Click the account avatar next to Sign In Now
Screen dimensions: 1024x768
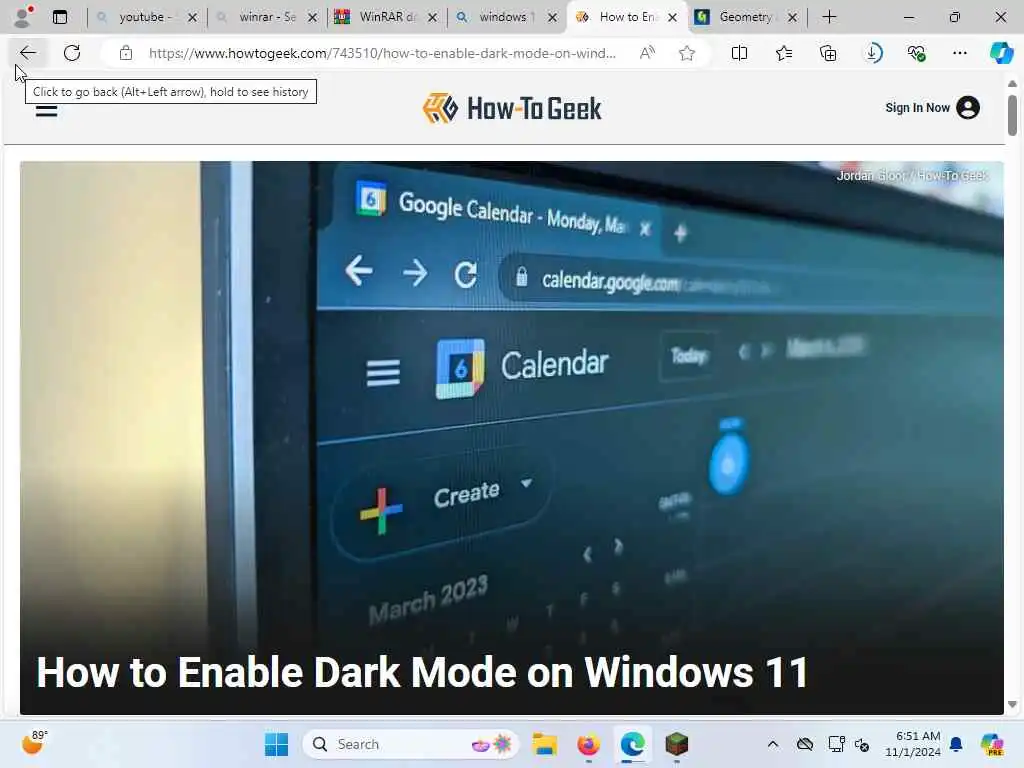click(968, 108)
